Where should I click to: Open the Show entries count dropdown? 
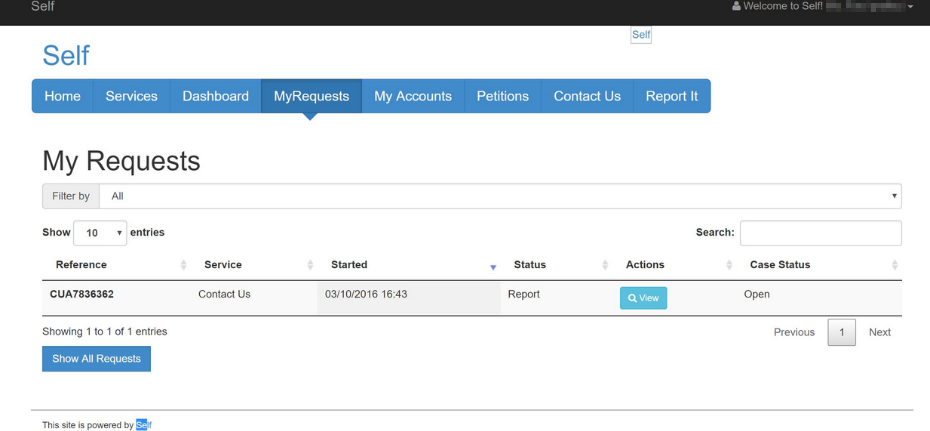[x=100, y=233]
